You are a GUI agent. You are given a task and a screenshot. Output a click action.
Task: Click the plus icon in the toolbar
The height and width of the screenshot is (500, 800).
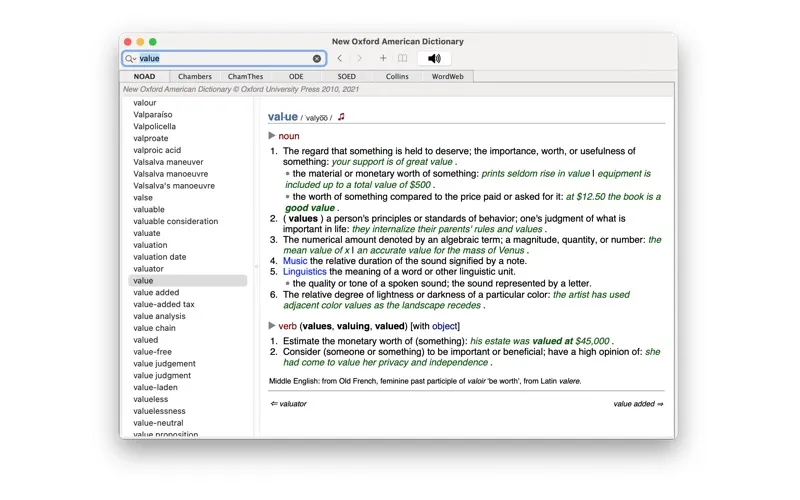(383, 58)
